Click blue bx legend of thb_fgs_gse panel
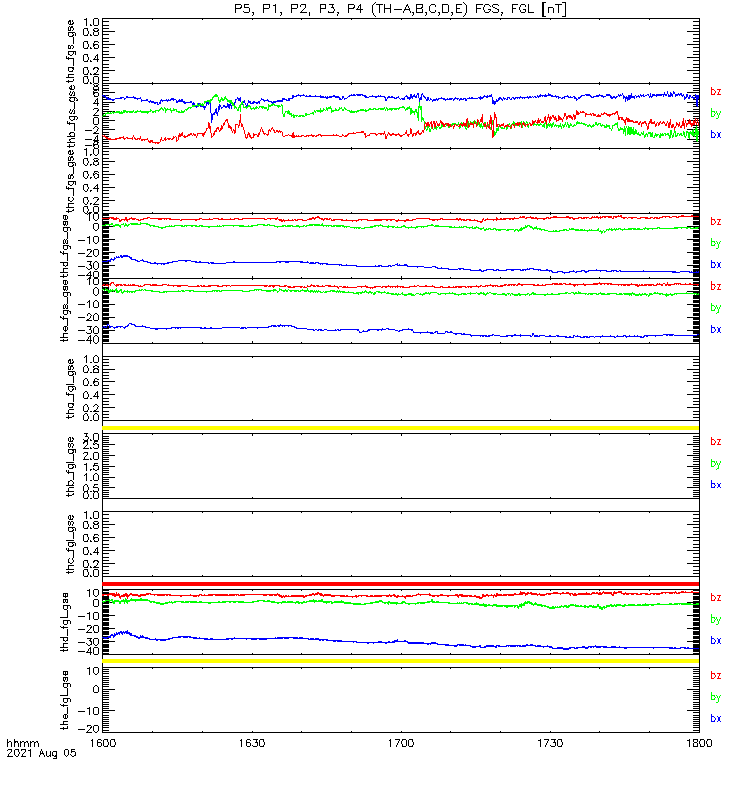The image size is (750, 800). pyautogui.click(x=716, y=134)
